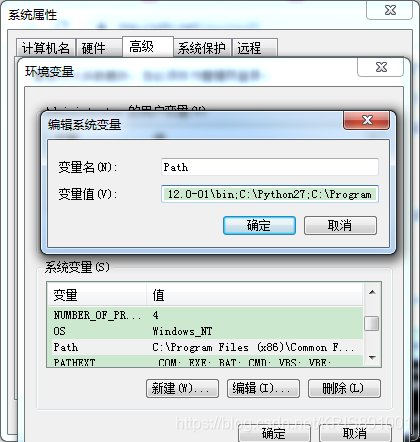Close the System Properties window
The height and width of the screenshot is (442, 420).
point(390,10)
